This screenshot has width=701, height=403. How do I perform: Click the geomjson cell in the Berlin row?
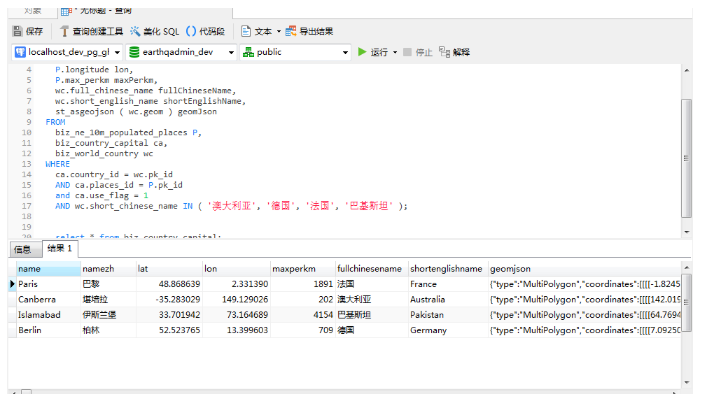click(x=584, y=330)
